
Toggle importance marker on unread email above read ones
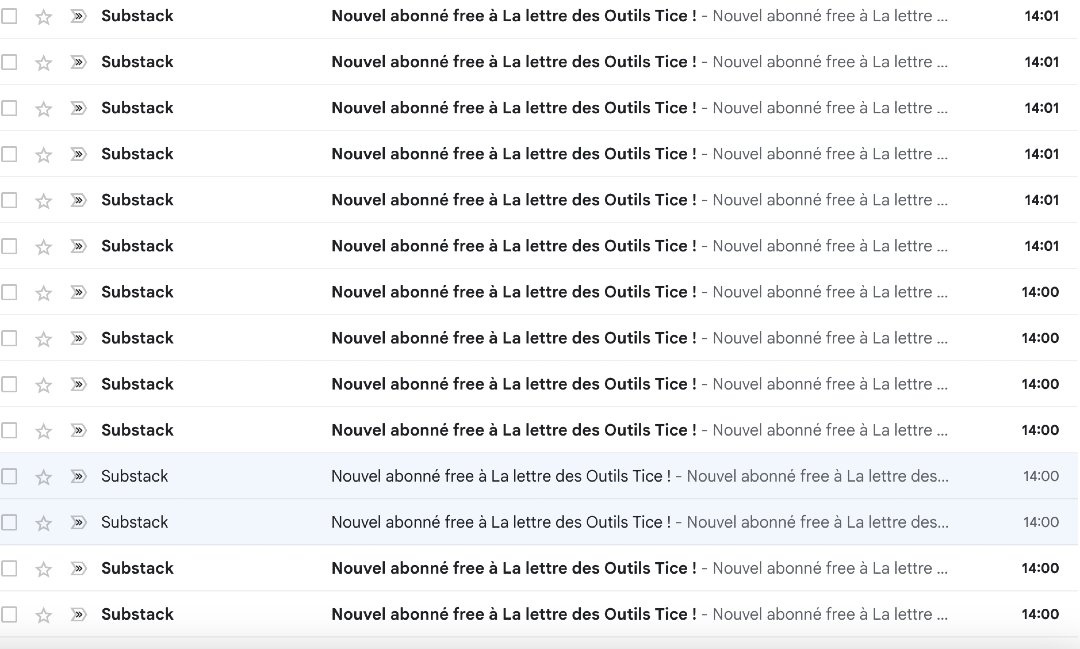pos(79,431)
